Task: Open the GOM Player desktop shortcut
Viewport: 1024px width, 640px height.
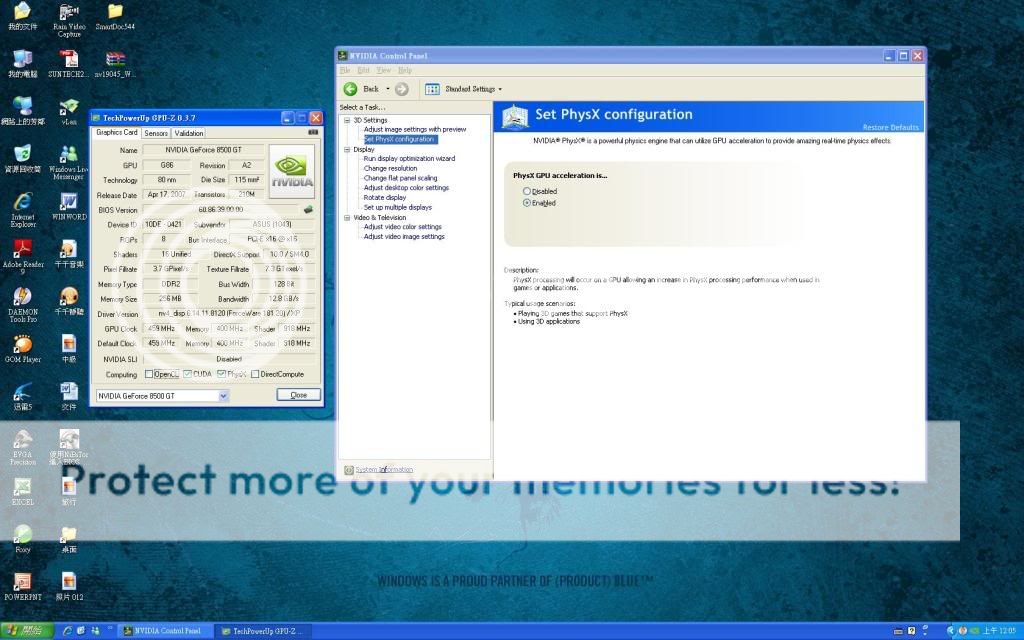Action: coord(23,344)
